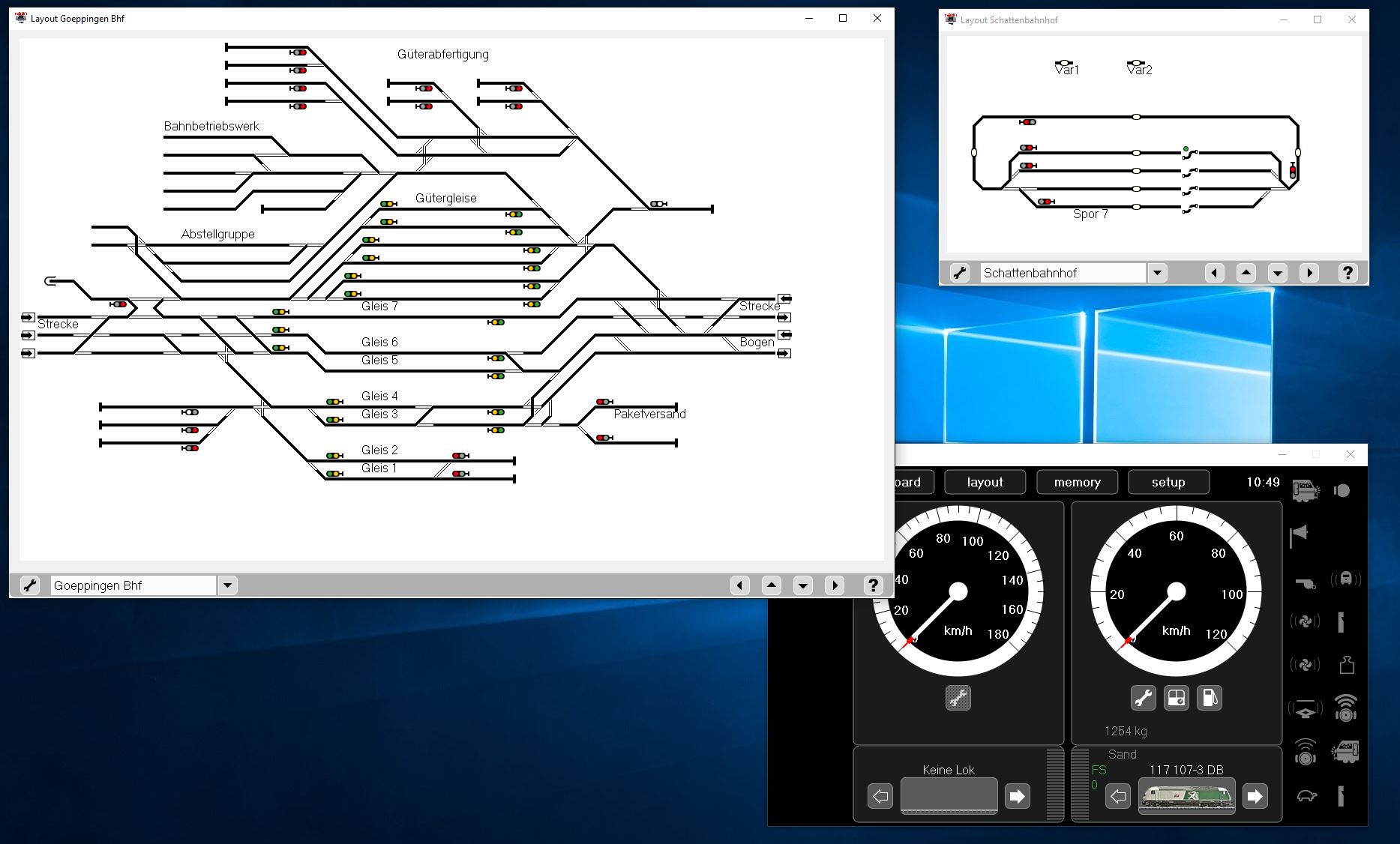Viewport: 1400px width, 844px height.
Task: Click the left speedometer dial reaching 180 km/h
Action: [x=958, y=591]
